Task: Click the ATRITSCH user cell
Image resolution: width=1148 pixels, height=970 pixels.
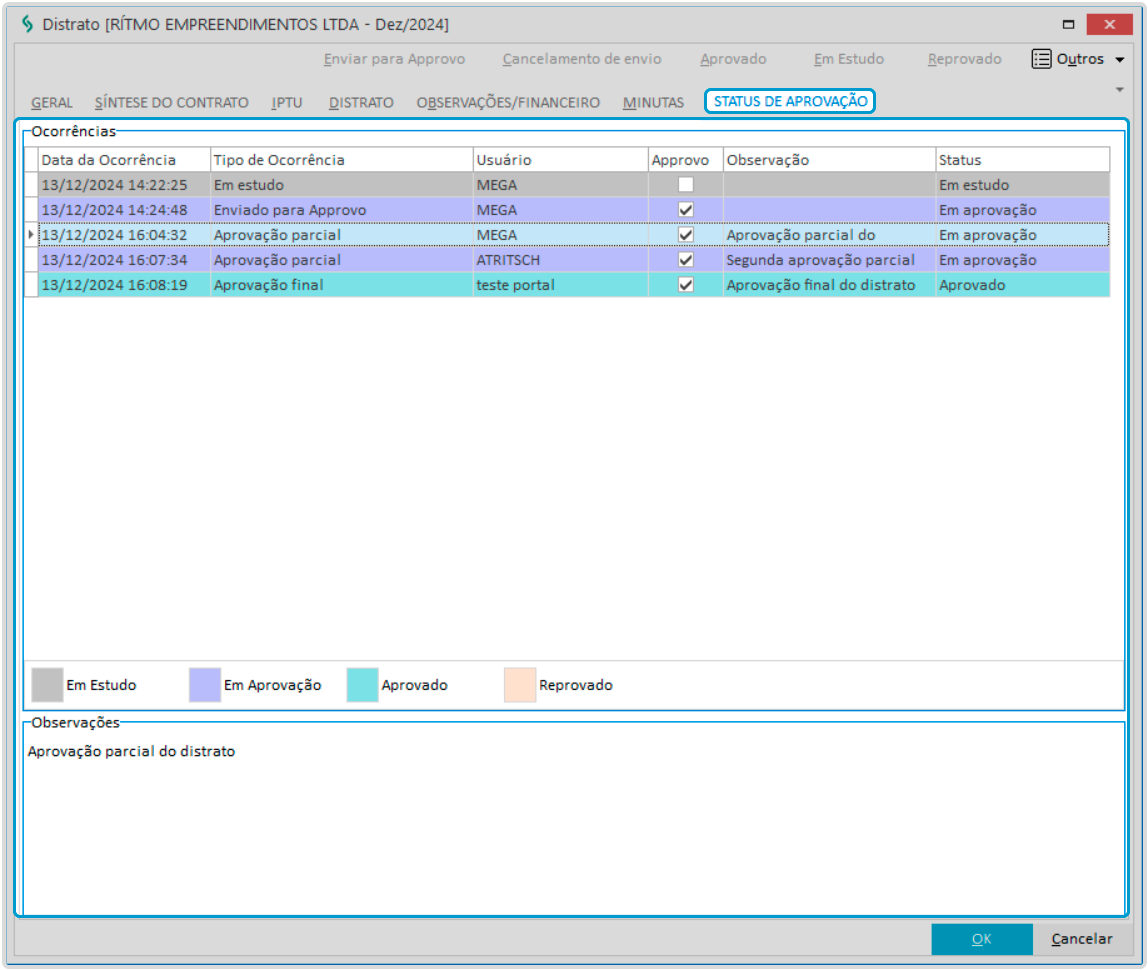Action: coord(560,260)
